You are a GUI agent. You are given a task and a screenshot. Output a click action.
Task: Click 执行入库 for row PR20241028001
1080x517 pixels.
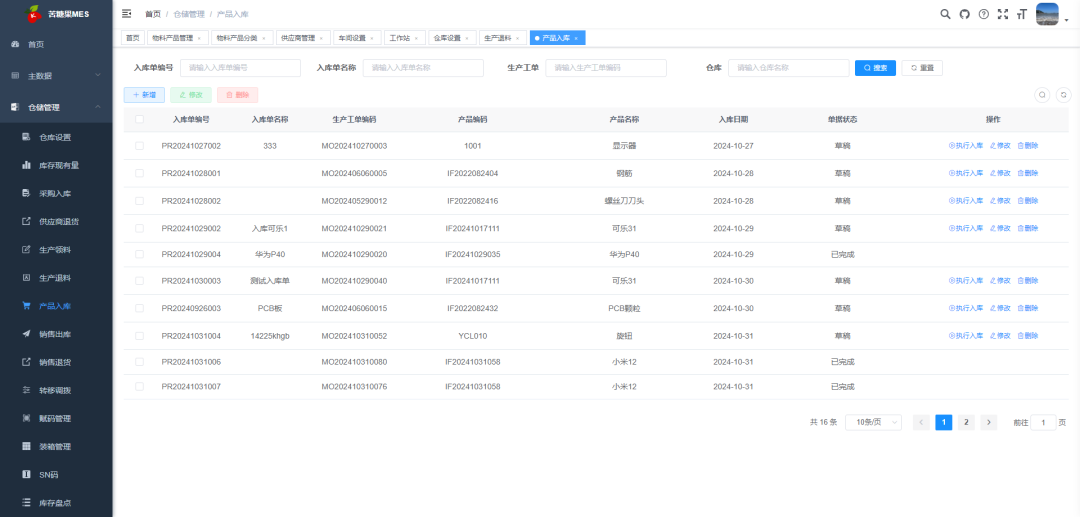pyautogui.click(x=965, y=173)
